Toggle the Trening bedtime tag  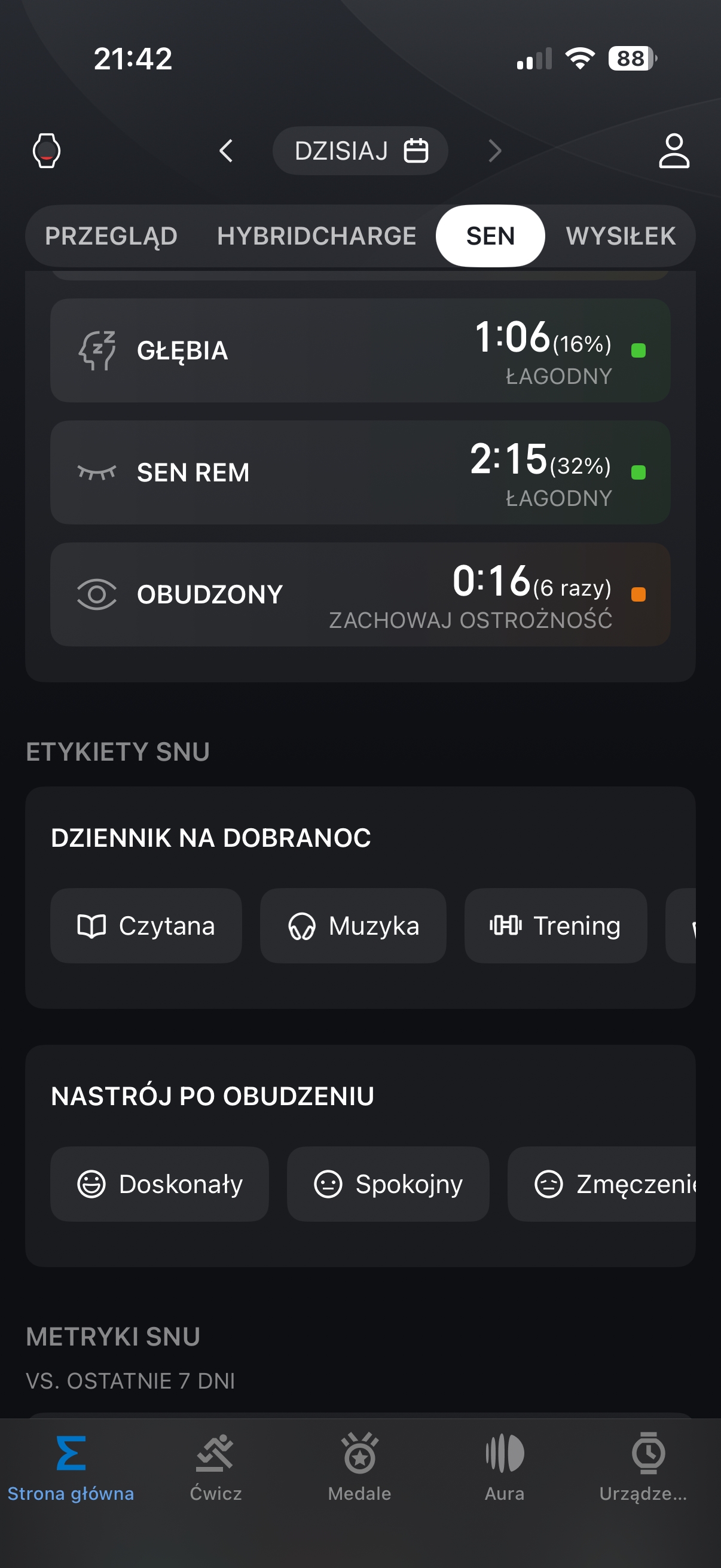[555, 926]
